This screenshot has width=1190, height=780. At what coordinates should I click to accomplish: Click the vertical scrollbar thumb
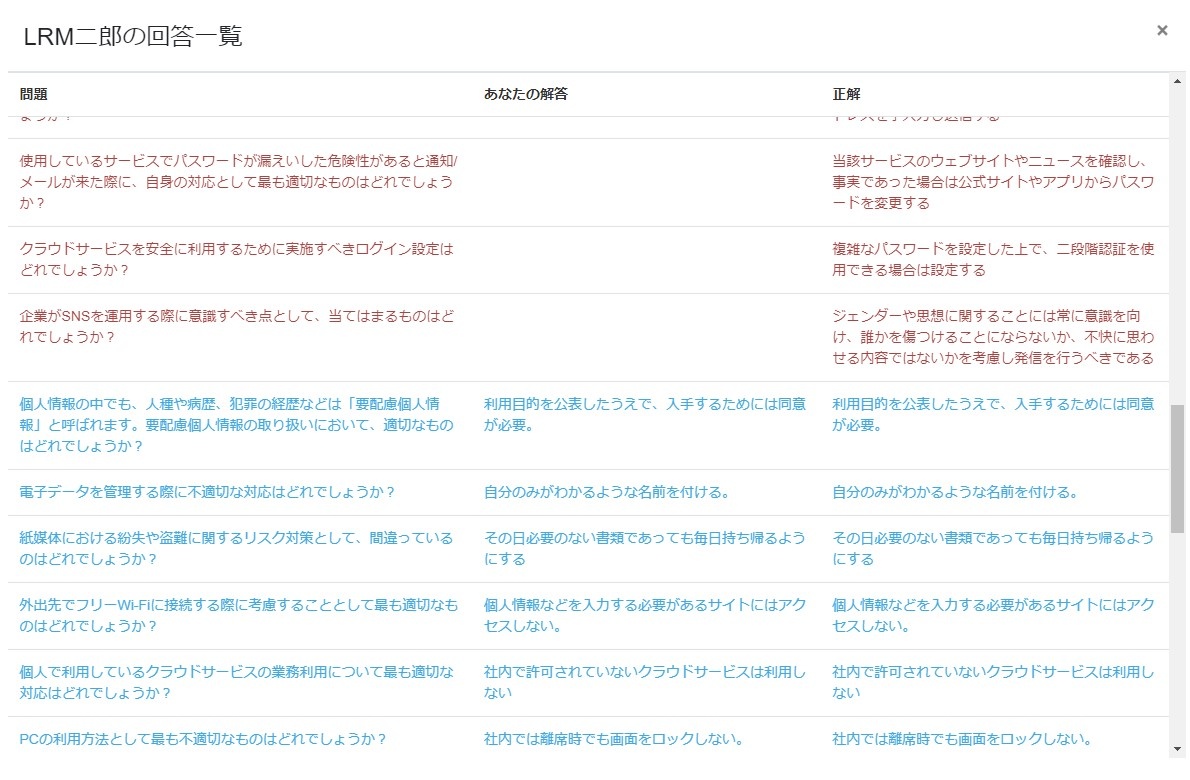(1177, 470)
